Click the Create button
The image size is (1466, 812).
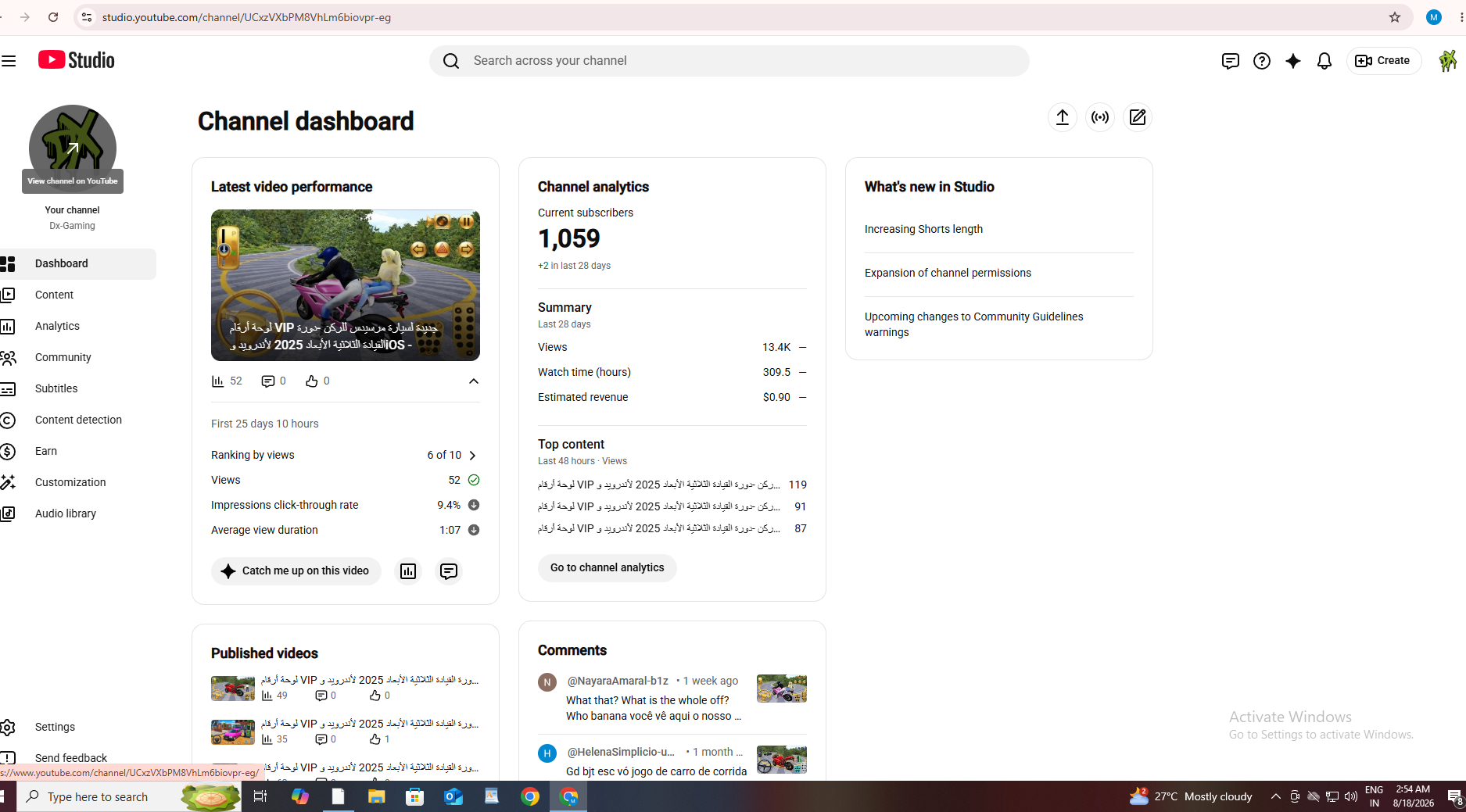point(1382,61)
